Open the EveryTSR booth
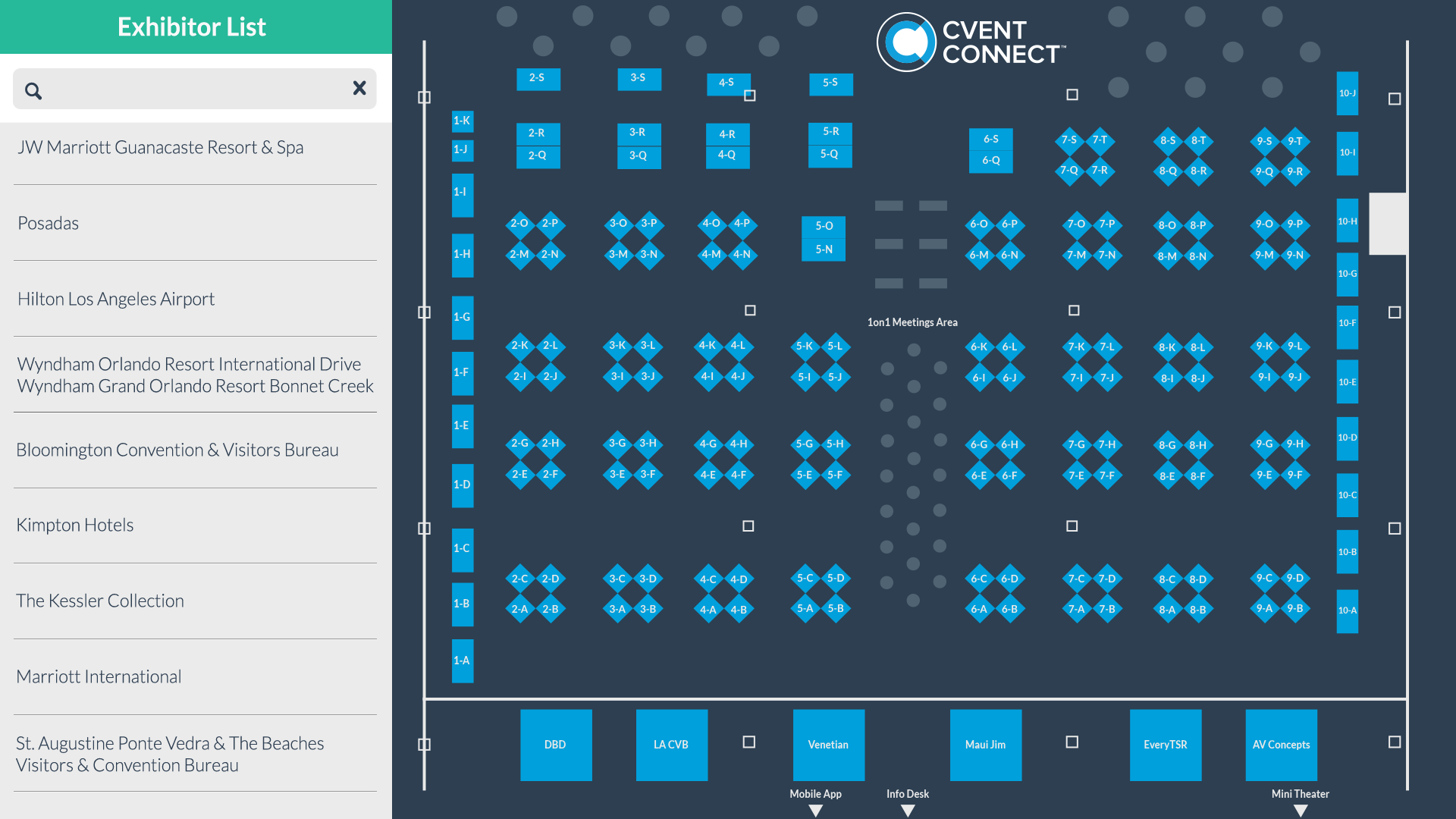This screenshot has height=819, width=1456. pyautogui.click(x=1166, y=745)
